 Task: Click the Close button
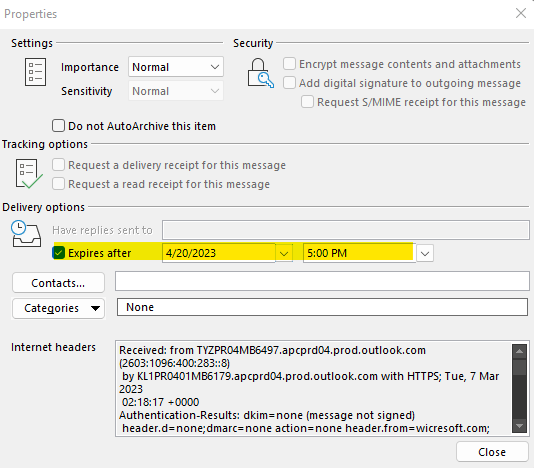pyautogui.click(x=492, y=452)
